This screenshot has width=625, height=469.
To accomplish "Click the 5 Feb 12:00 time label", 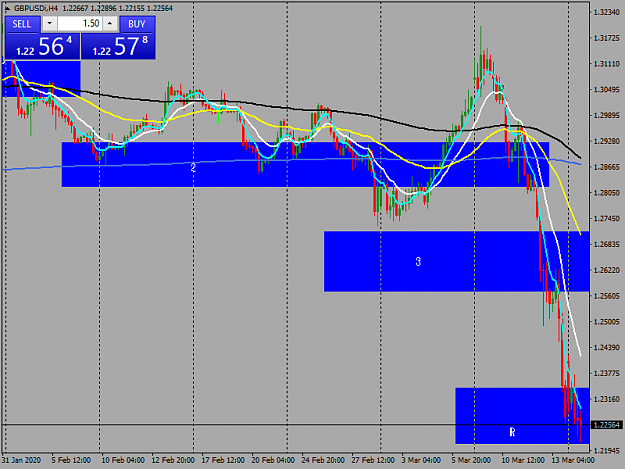I will (x=71, y=460).
